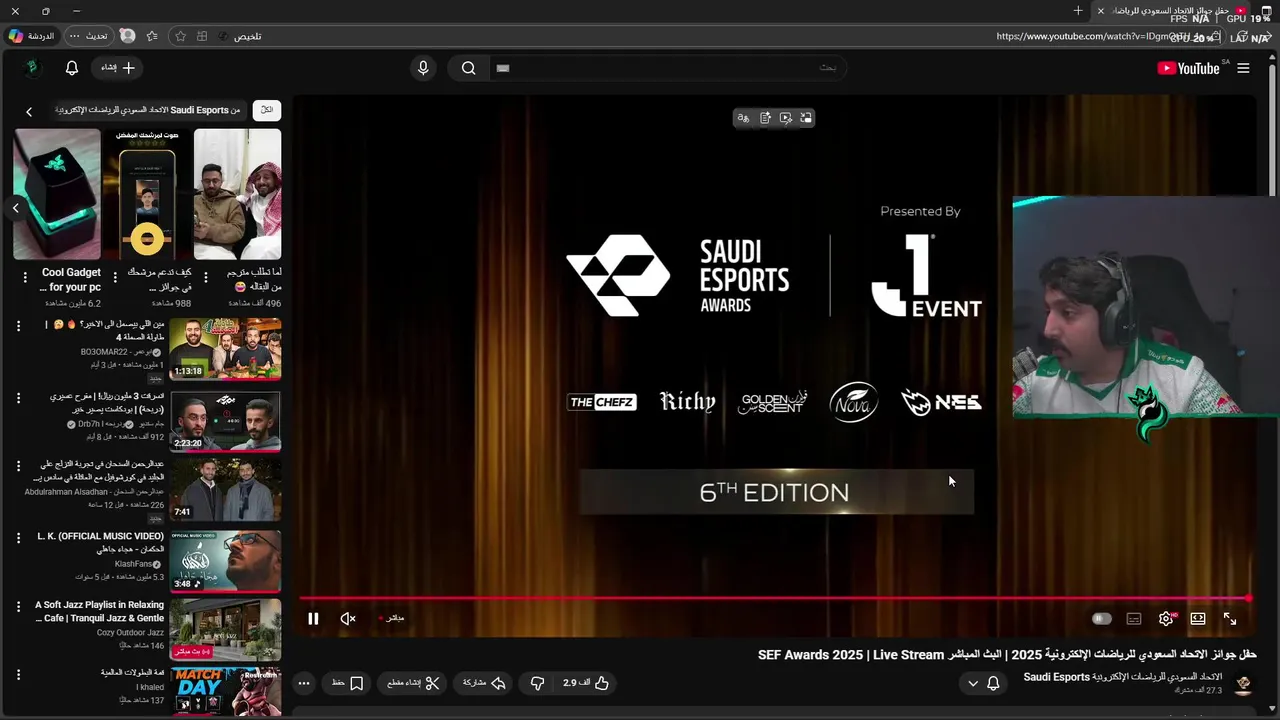The image size is (1280, 720).
Task: Open more actions three-dot menu under video
Action: pyautogui.click(x=304, y=683)
